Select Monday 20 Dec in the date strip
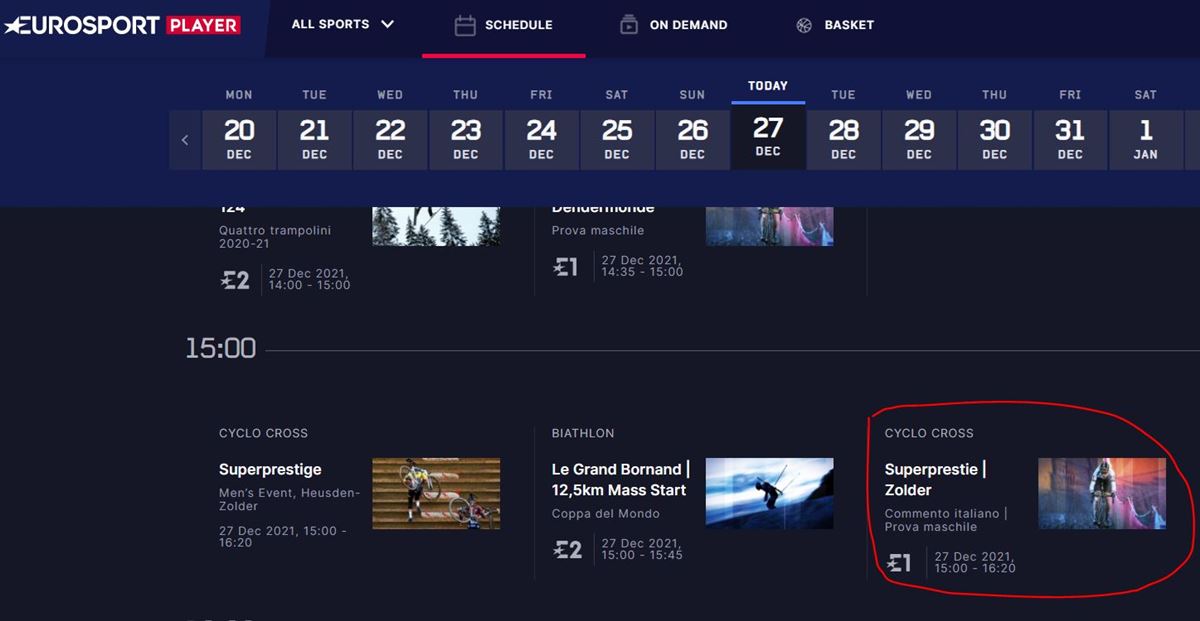 pos(239,140)
